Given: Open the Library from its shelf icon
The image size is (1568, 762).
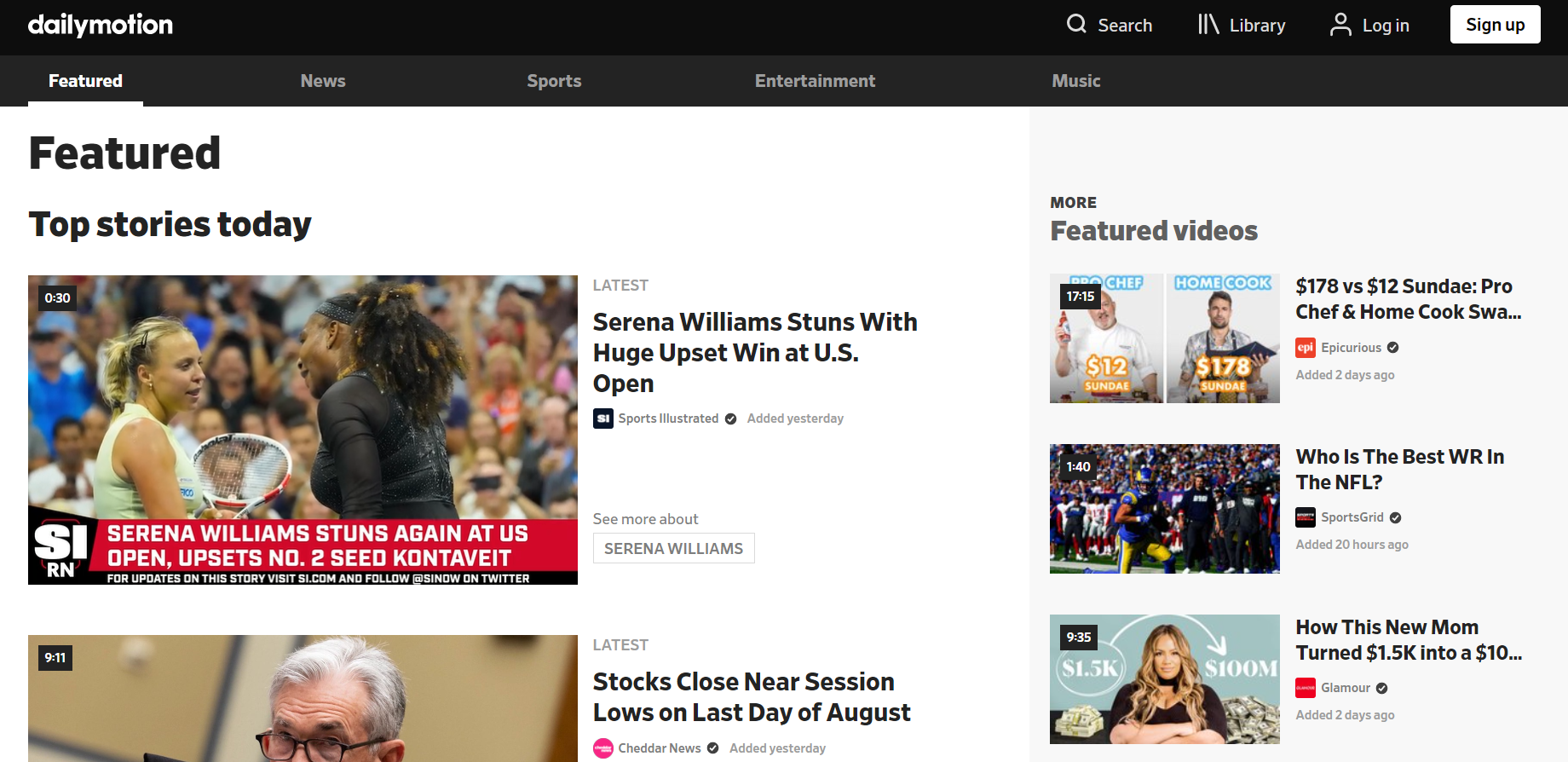Looking at the screenshot, I should (1208, 24).
